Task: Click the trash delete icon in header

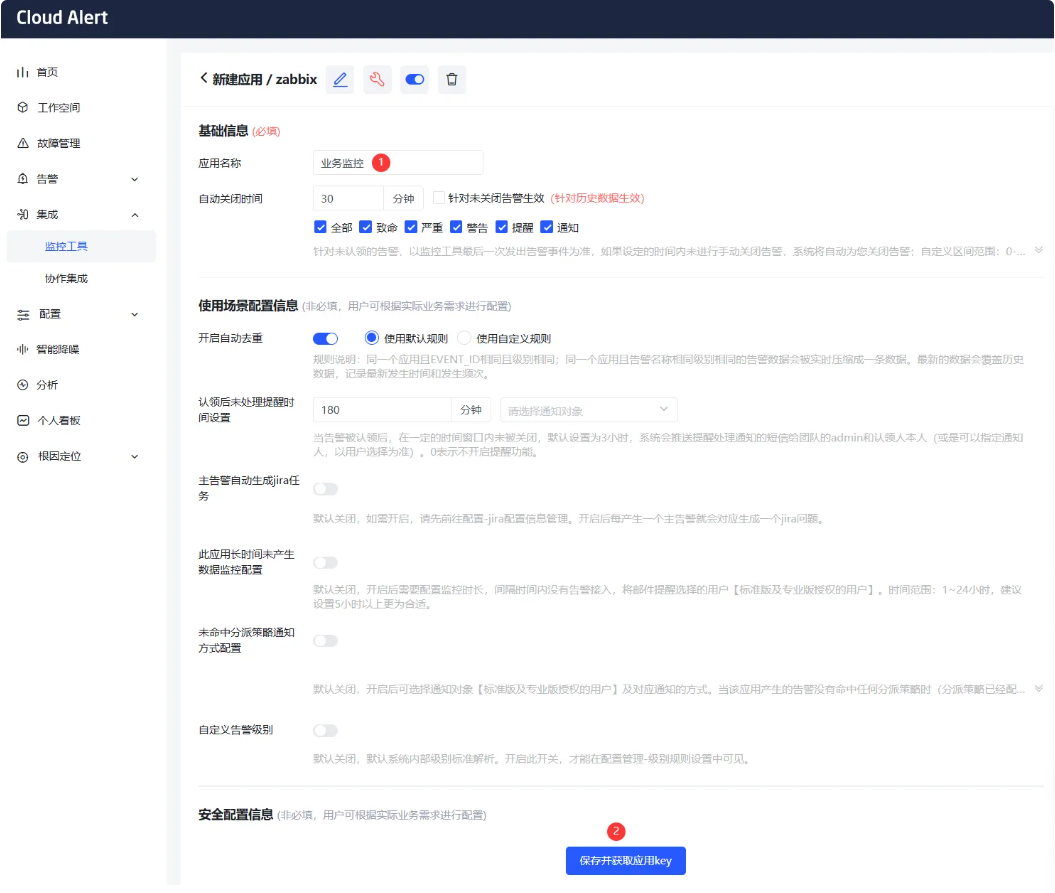Action: (451, 79)
